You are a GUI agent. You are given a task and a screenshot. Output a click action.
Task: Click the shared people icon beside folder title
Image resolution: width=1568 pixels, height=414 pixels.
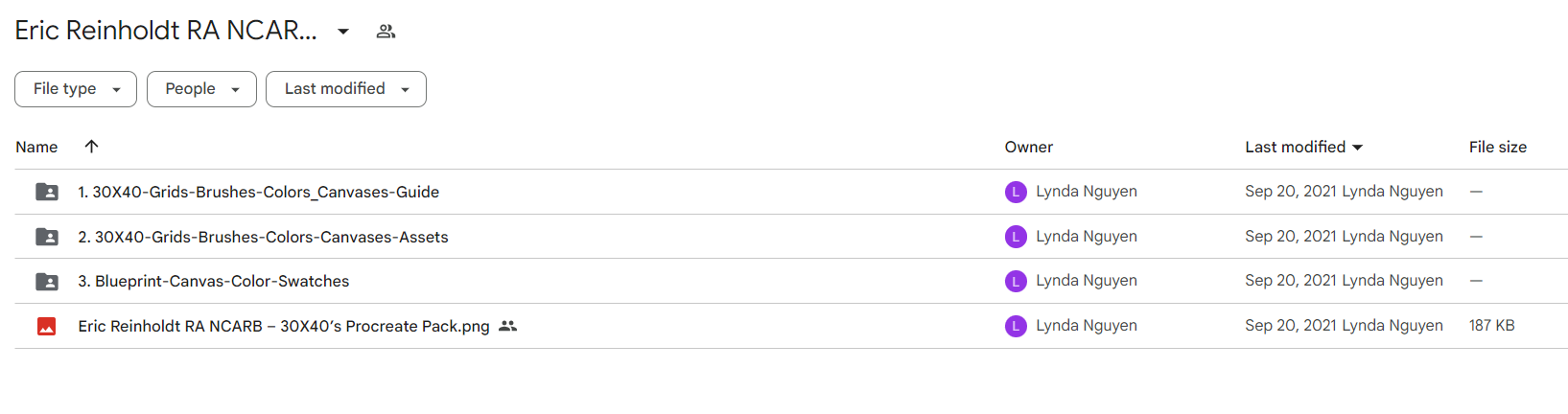click(x=386, y=32)
